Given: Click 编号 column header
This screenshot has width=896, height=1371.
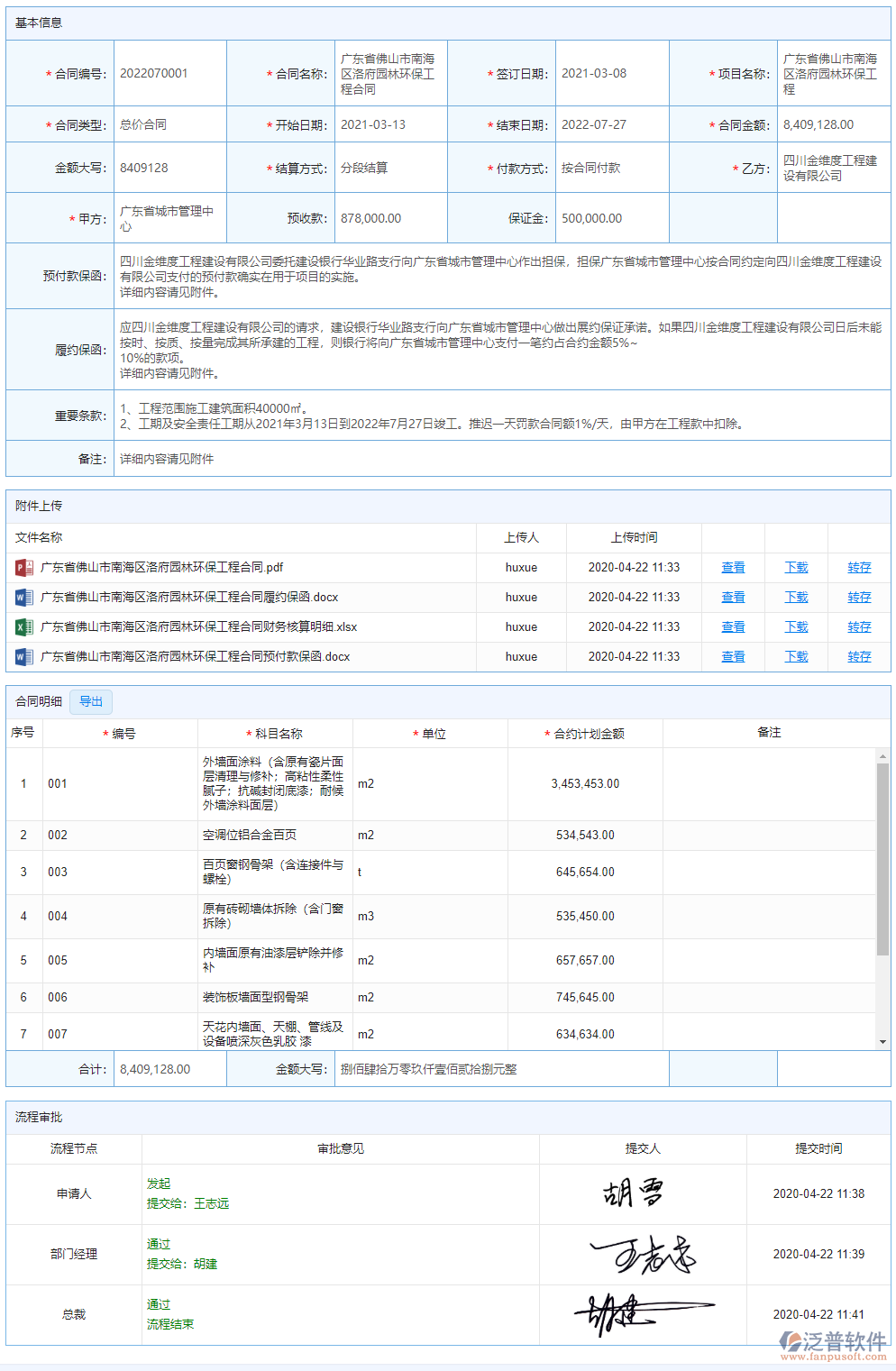Looking at the screenshot, I should click(120, 734).
